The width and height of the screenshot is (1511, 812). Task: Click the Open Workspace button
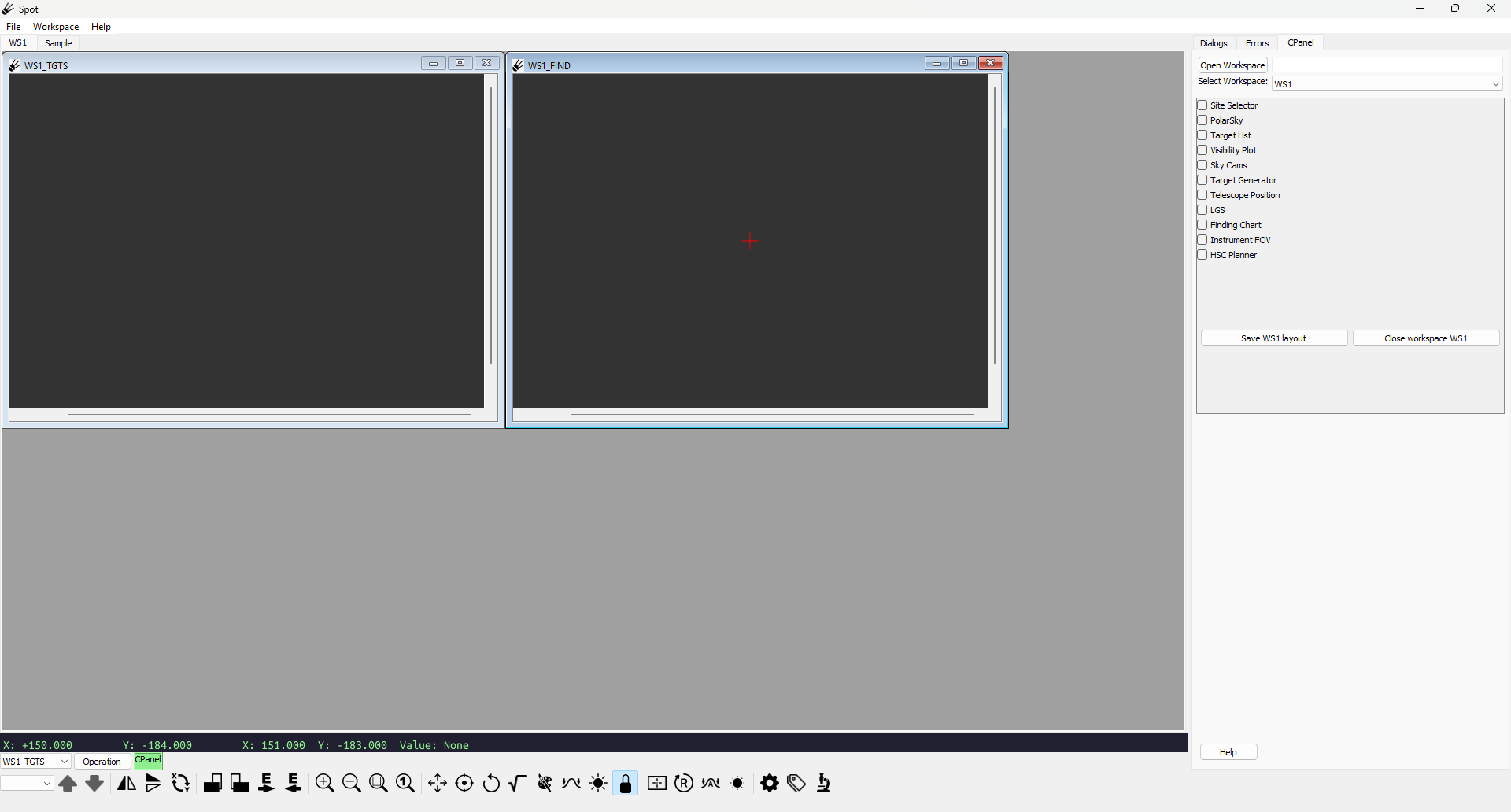1233,65
